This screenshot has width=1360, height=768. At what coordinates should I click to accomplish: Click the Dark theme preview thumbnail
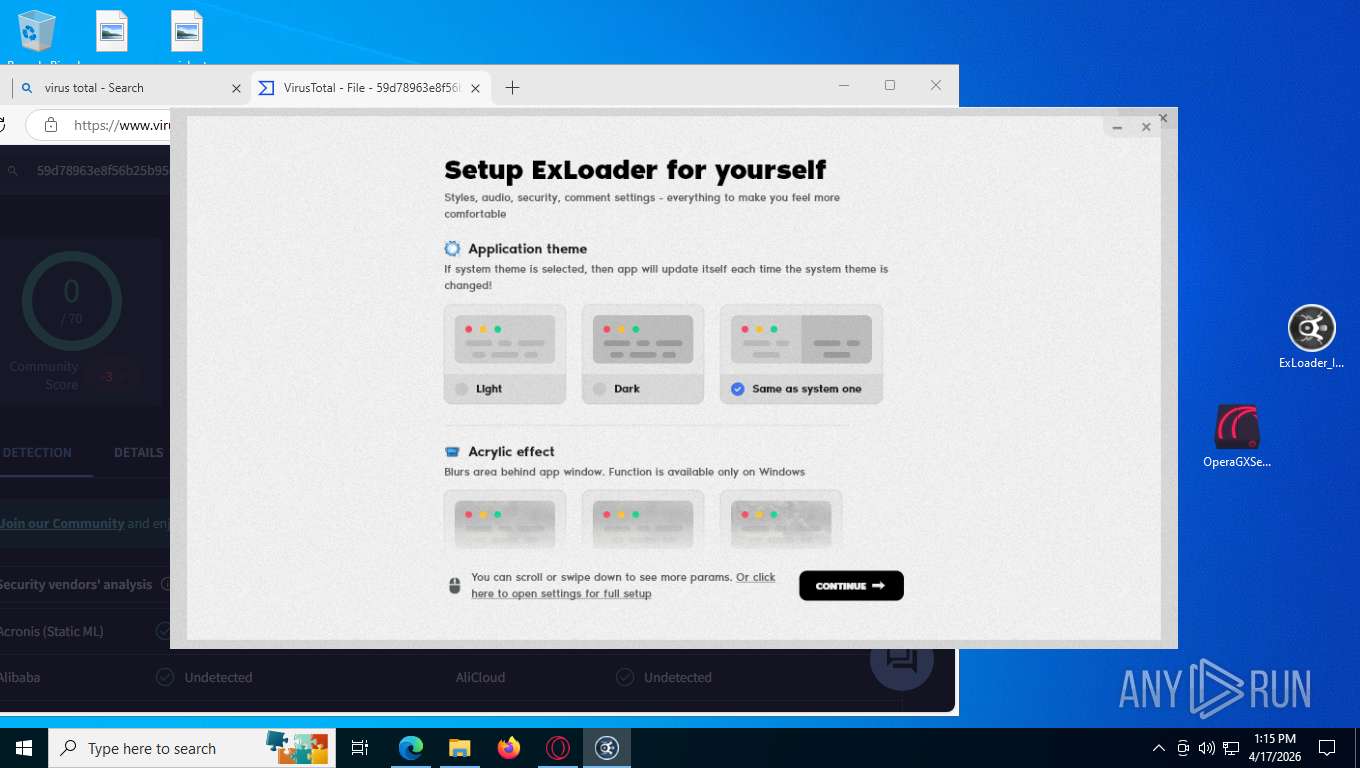(x=643, y=340)
